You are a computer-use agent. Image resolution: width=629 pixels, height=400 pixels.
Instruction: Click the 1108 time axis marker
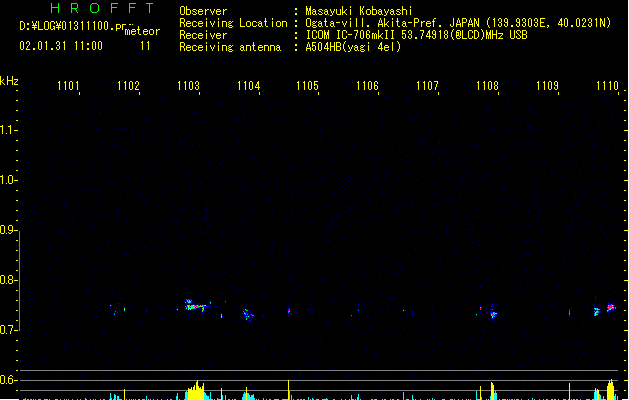(487, 86)
